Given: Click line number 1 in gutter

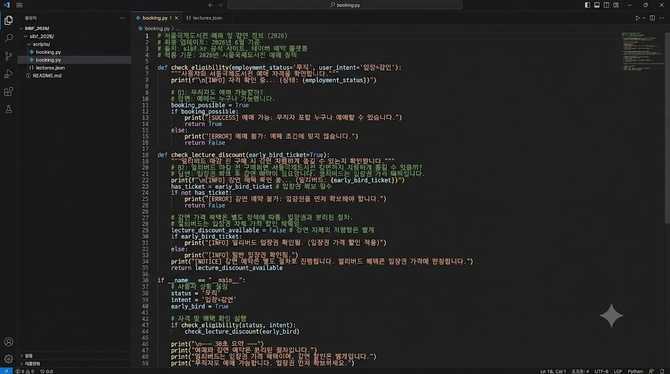Looking at the screenshot, I should point(147,36).
